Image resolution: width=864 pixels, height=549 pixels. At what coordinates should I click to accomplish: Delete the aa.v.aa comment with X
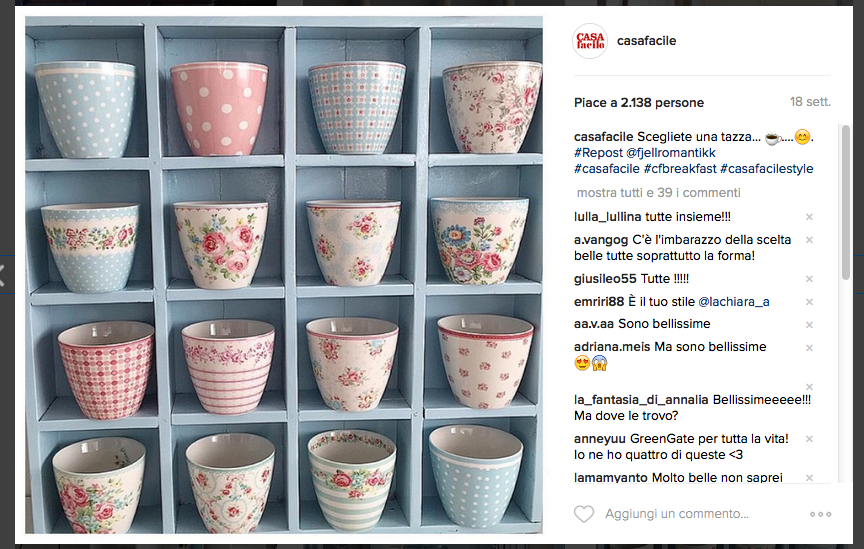(809, 325)
